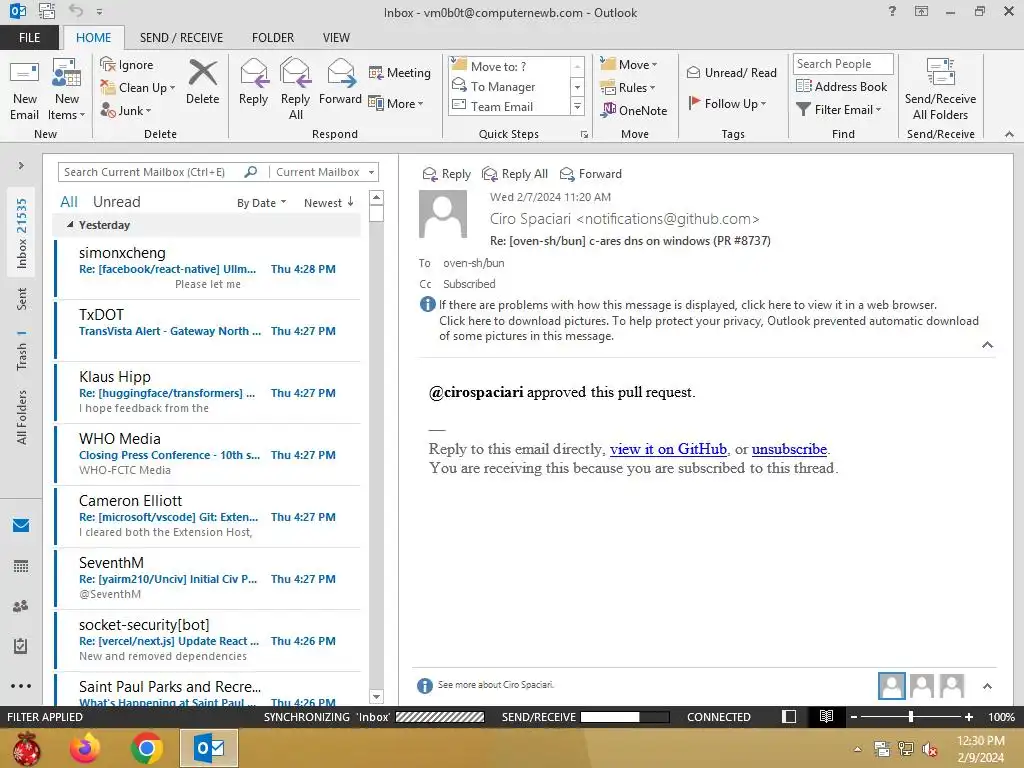
Task: Click Forward in the reading pane
Action: (x=591, y=174)
